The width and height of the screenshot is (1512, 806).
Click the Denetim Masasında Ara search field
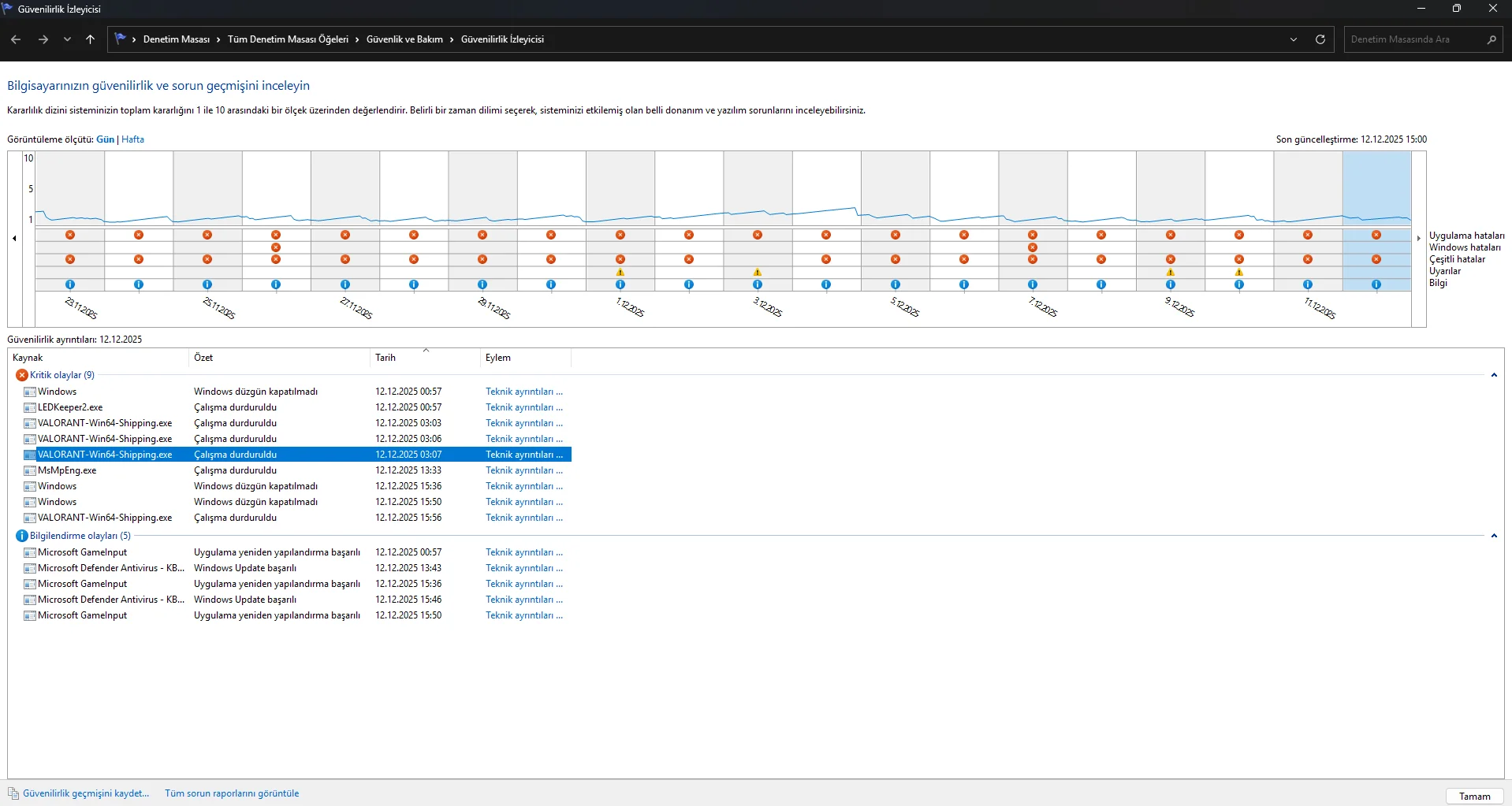1415,39
